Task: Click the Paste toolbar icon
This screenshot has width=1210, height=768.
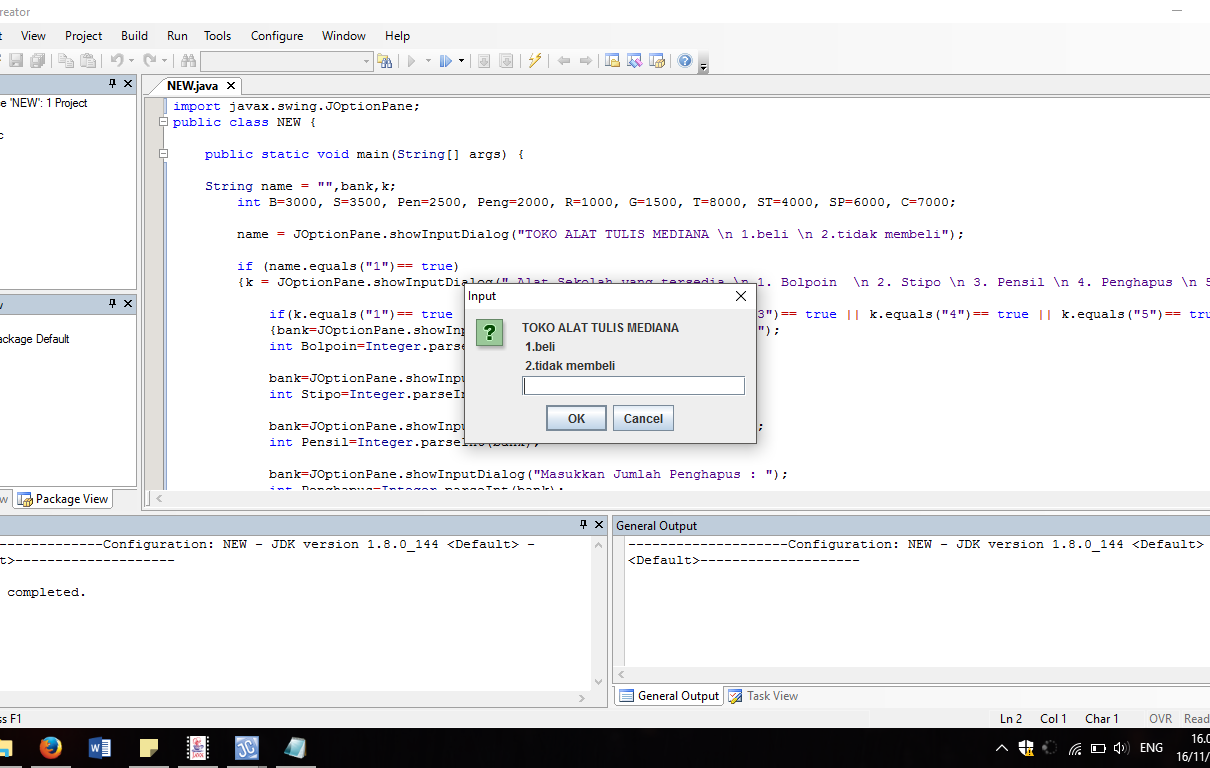Action: [x=88, y=61]
